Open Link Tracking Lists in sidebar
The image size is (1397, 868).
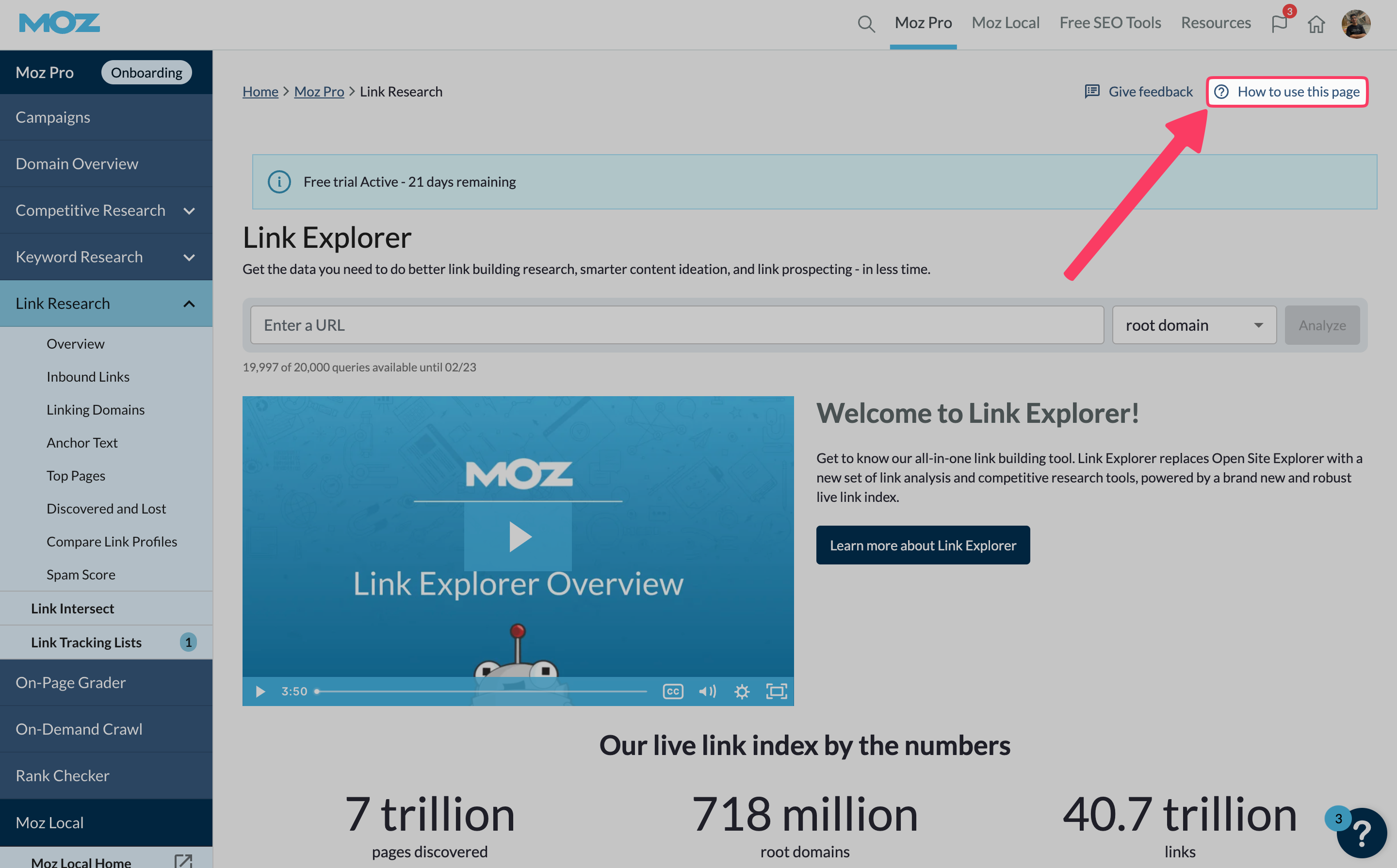86,643
